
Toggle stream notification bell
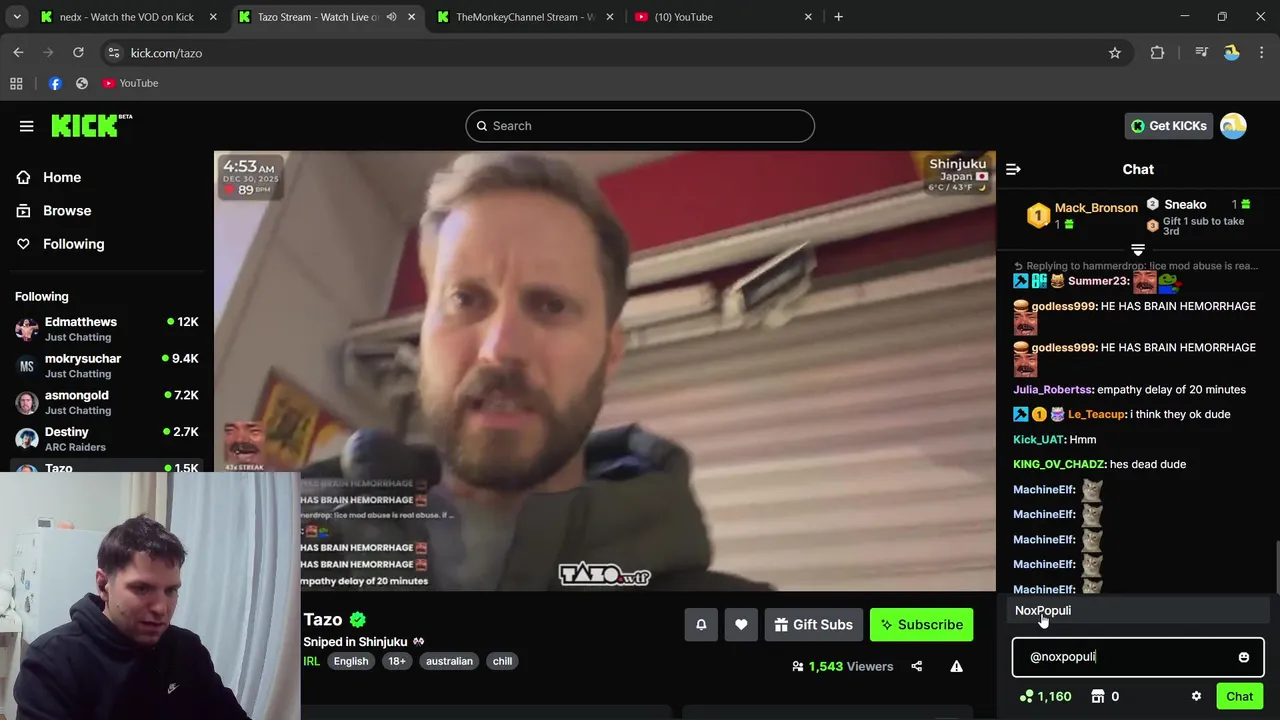[x=701, y=625]
